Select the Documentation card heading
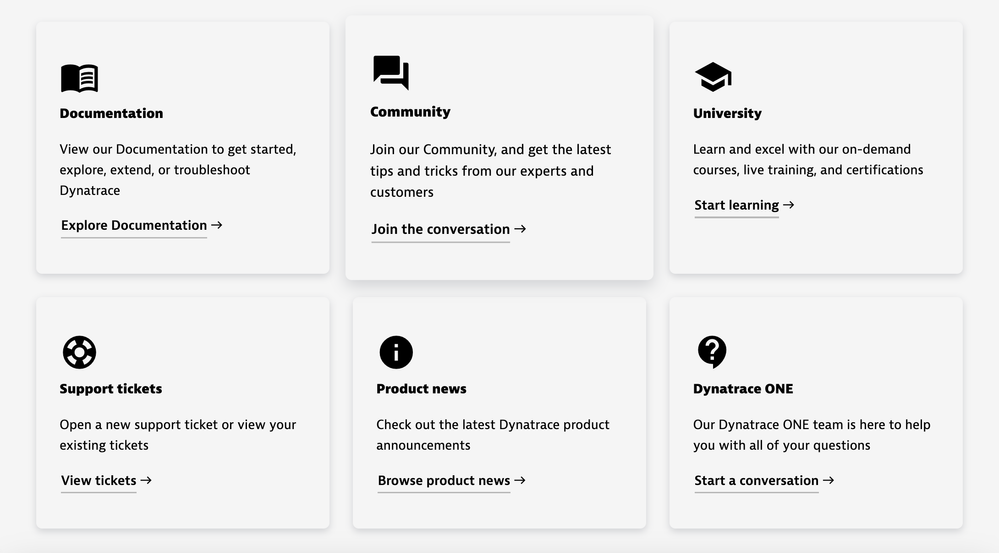The height and width of the screenshot is (553, 999). 111,113
